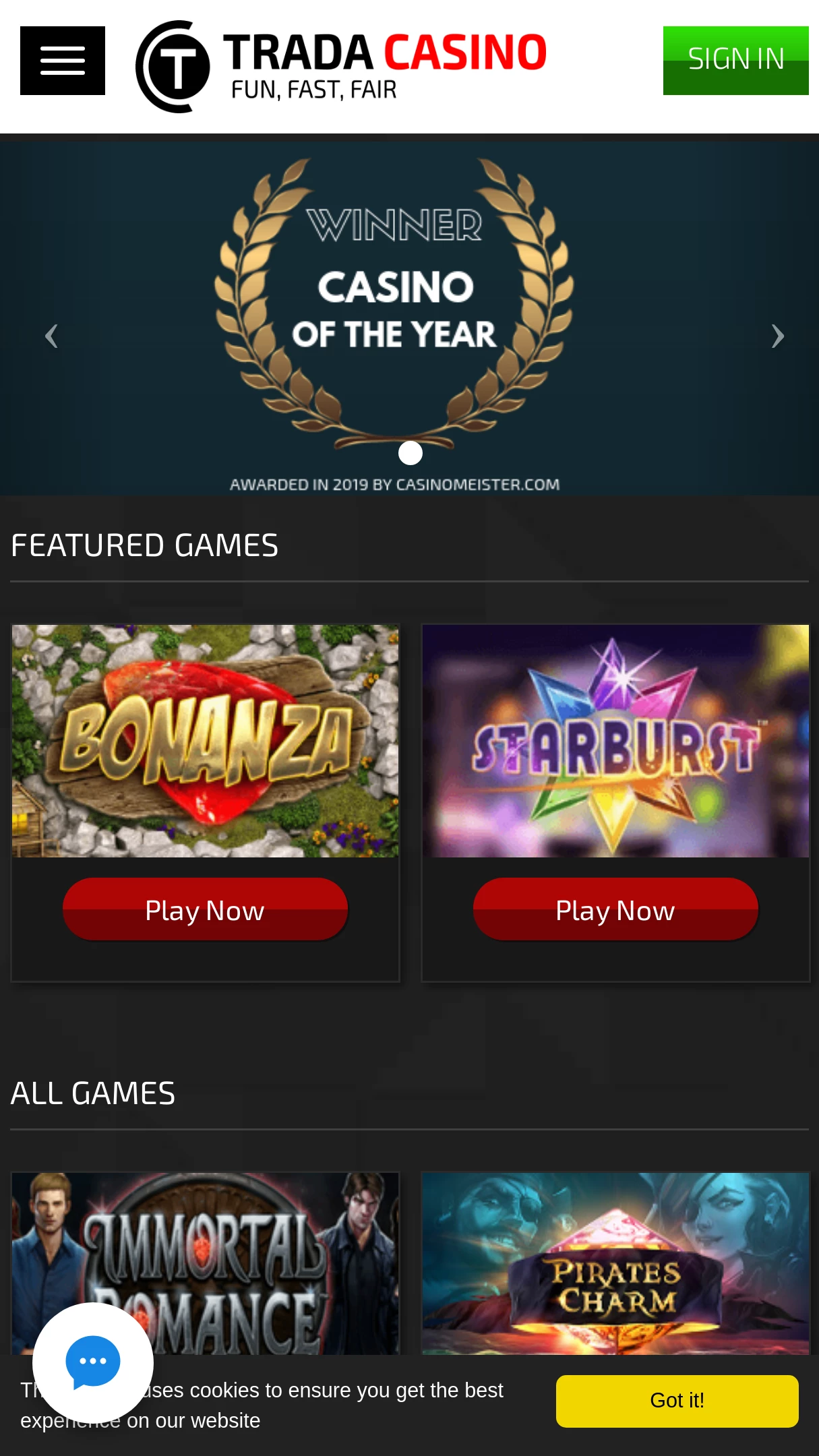Open the Pirates Charm game thumbnail

click(616, 1263)
